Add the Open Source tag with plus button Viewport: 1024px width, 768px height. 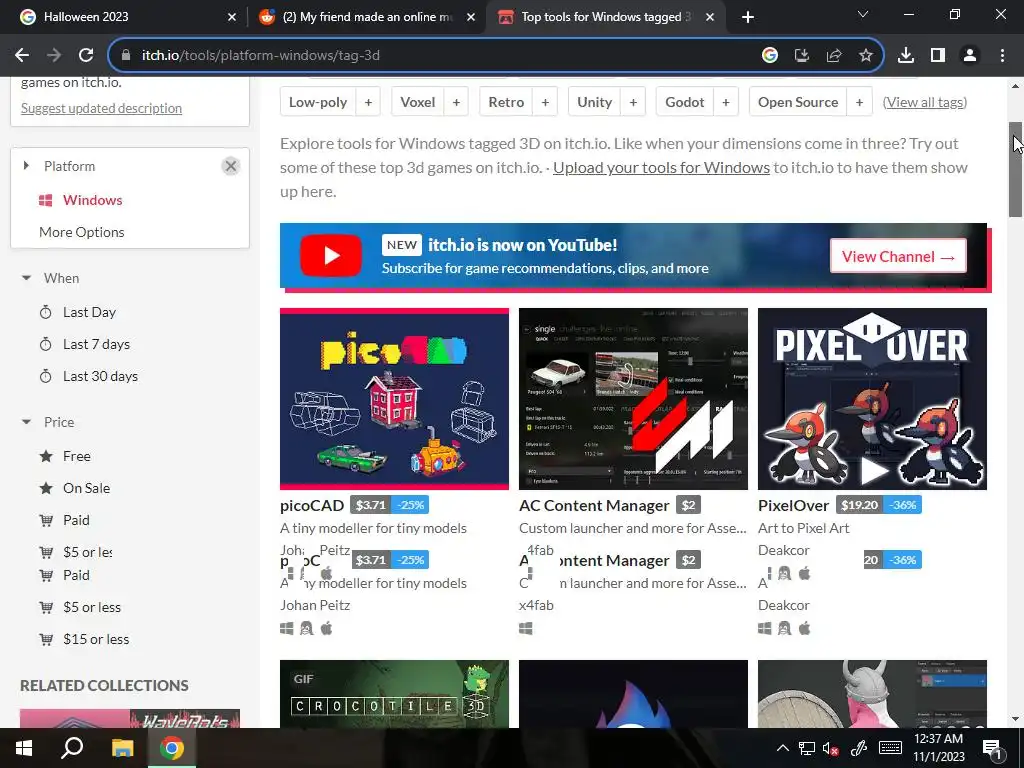point(859,102)
